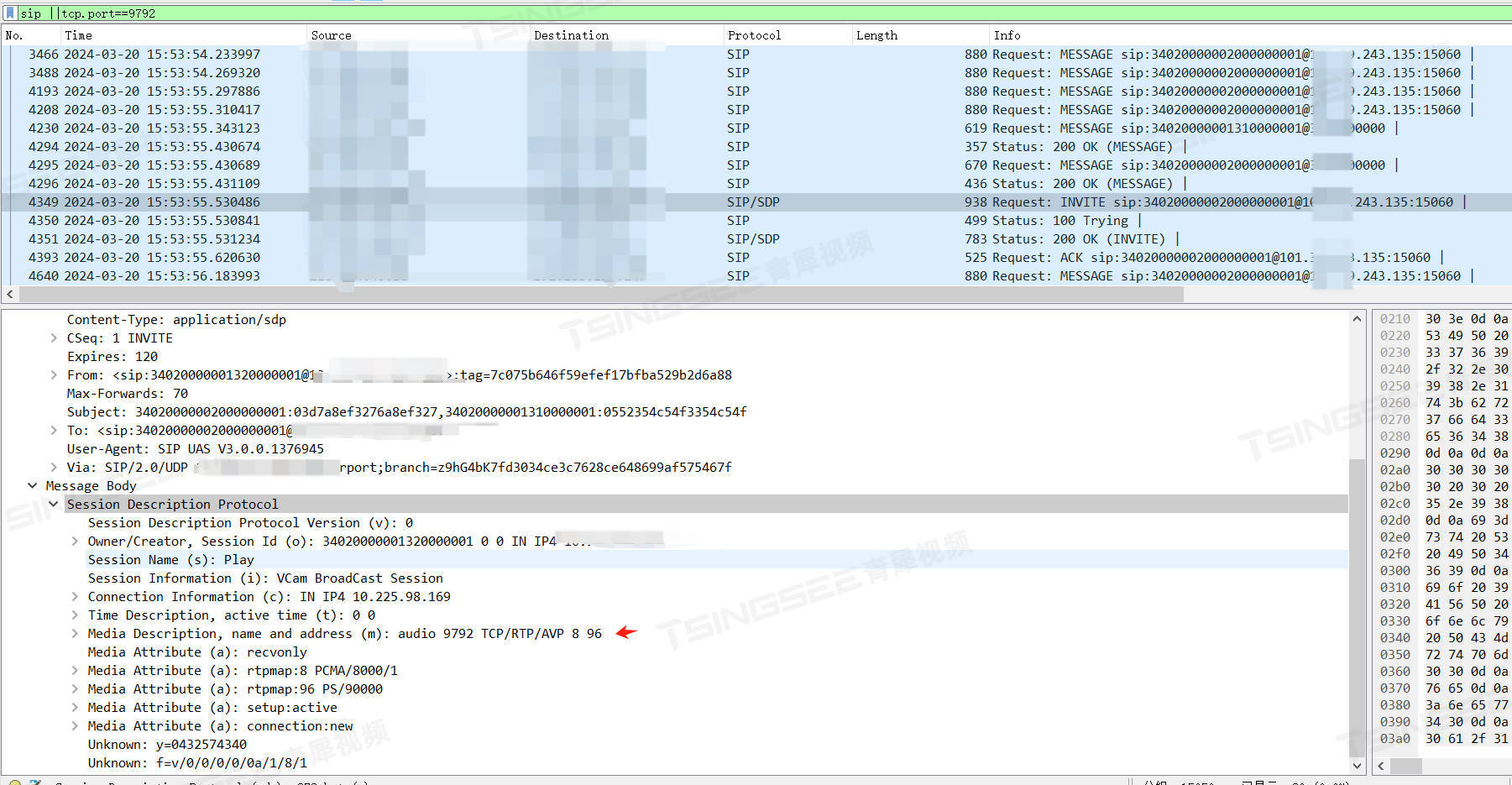Sort packets by Time column header
This screenshot has height=785, width=1512.
point(78,35)
